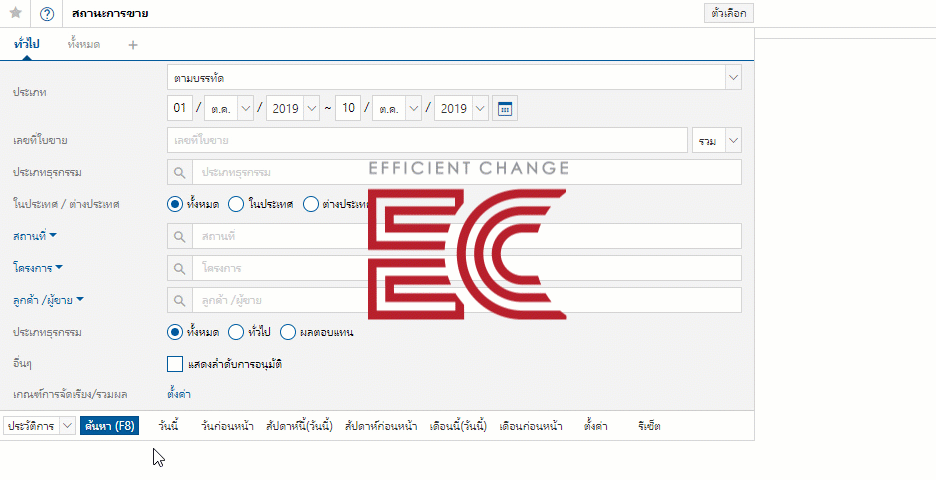Click the search icon beside the ลูกค้า/ผู้ขาย field
Screen dimensions: 936x480
click(180, 300)
